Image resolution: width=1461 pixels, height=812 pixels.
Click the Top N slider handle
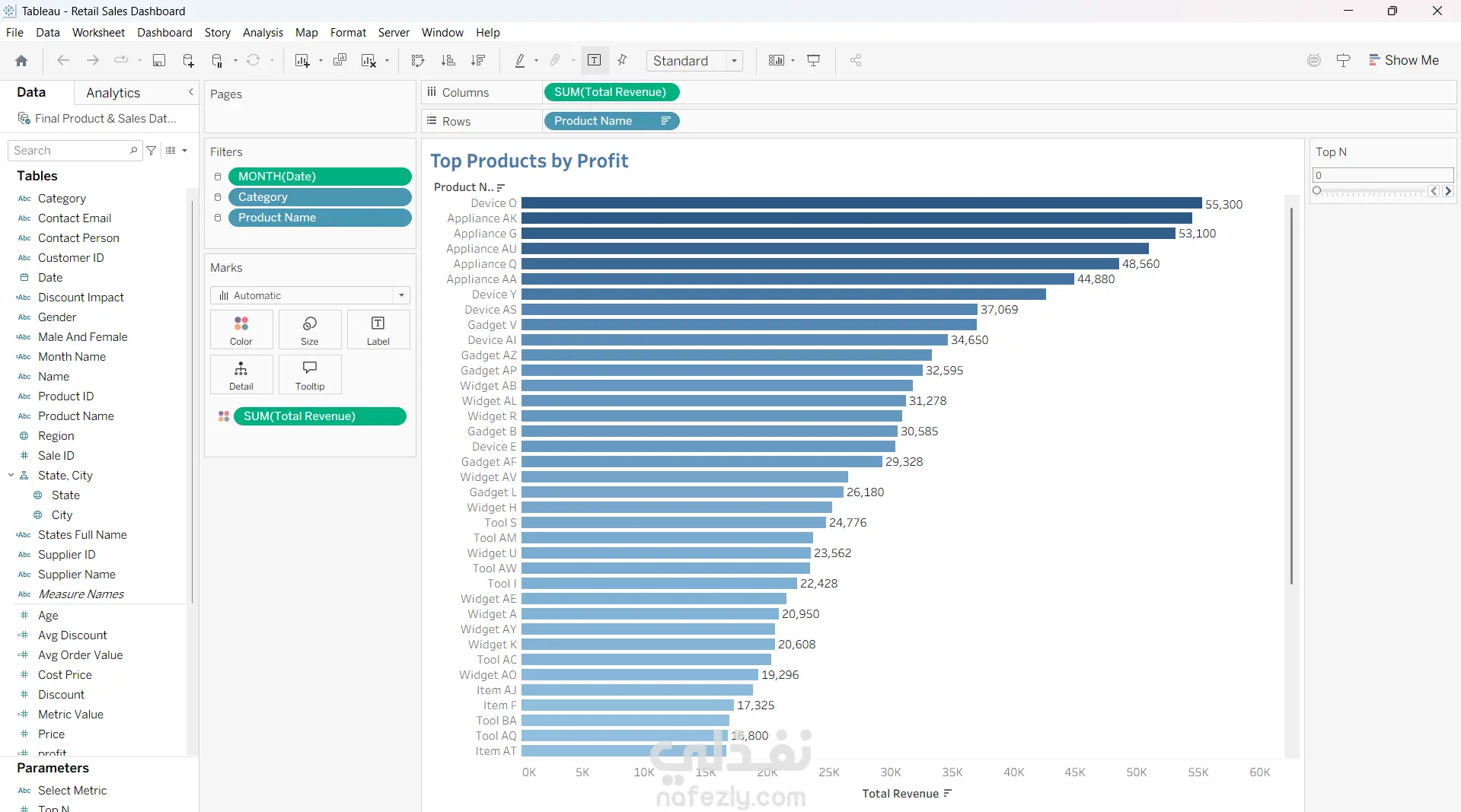tap(1317, 191)
